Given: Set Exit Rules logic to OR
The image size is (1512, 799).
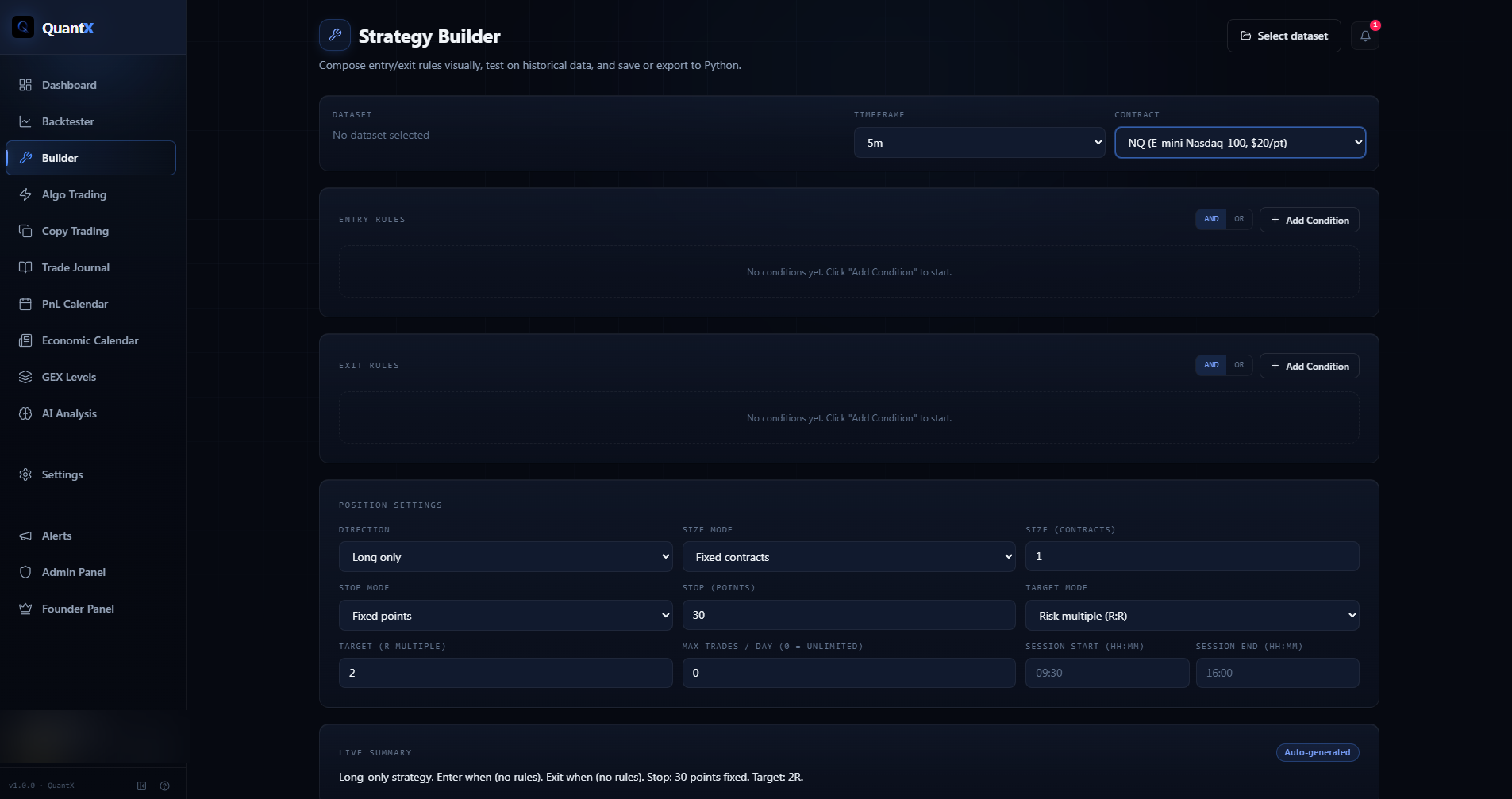Looking at the screenshot, I should pyautogui.click(x=1239, y=365).
